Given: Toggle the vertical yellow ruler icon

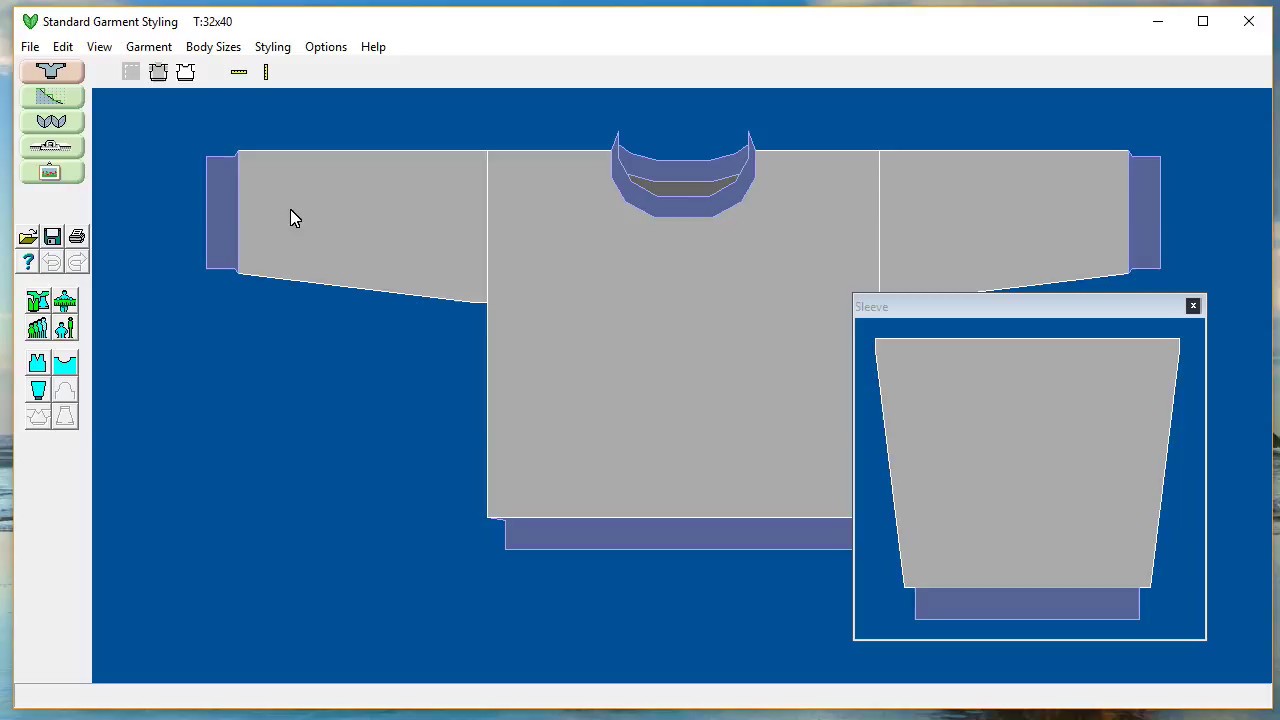Looking at the screenshot, I should pos(266,72).
